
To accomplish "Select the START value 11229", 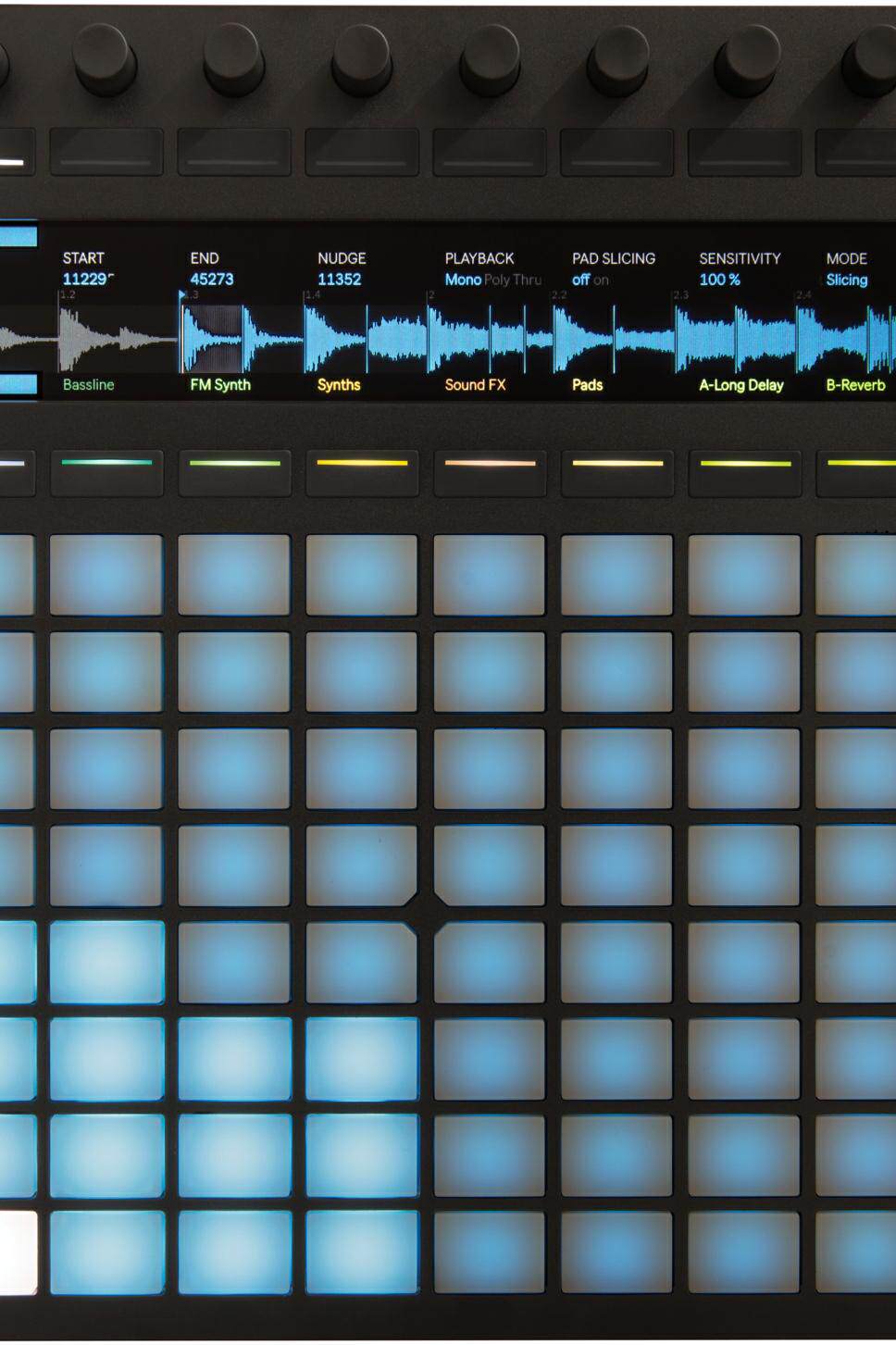I will click(x=87, y=280).
